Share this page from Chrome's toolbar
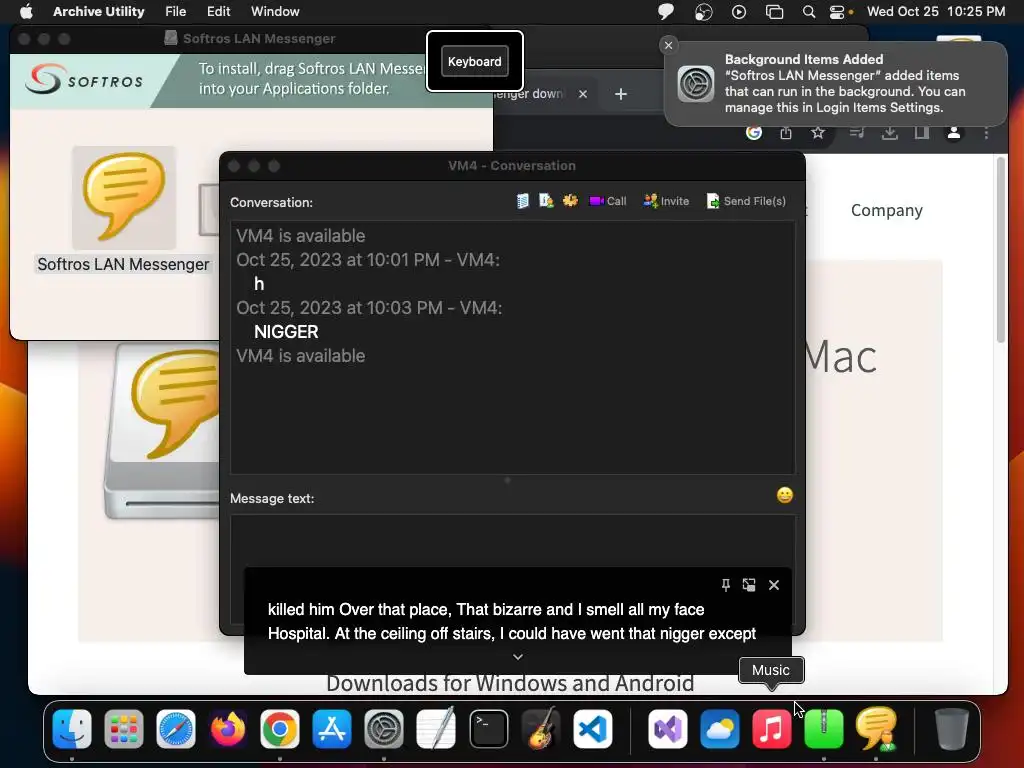 [786, 133]
